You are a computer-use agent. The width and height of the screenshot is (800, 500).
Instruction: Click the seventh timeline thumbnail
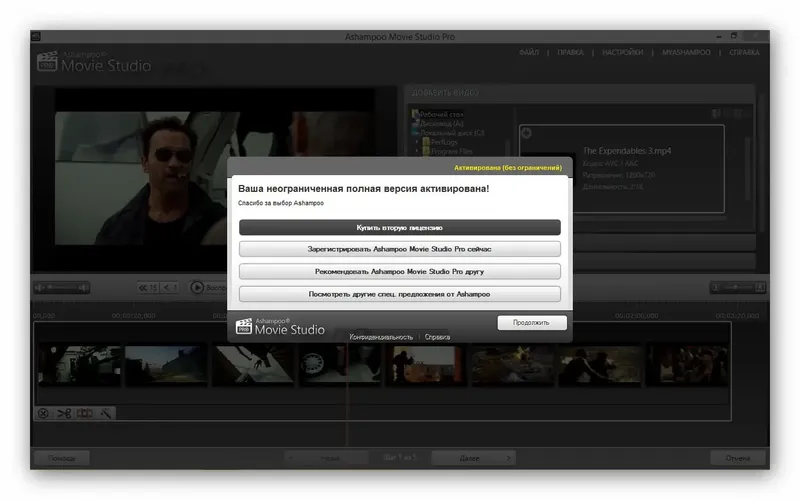coord(599,365)
